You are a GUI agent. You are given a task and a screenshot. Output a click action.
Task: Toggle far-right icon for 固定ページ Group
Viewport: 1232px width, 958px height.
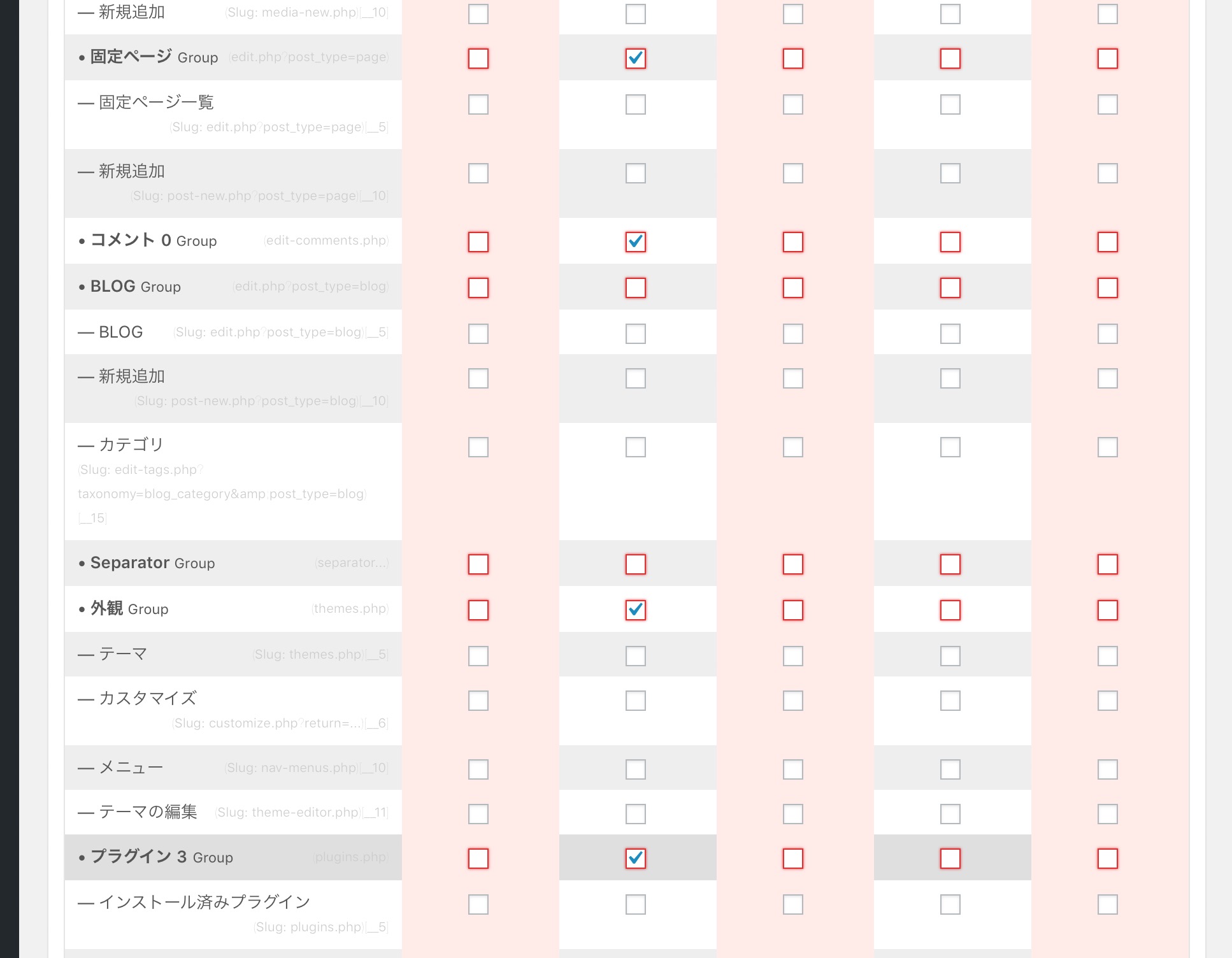pos(1107,57)
